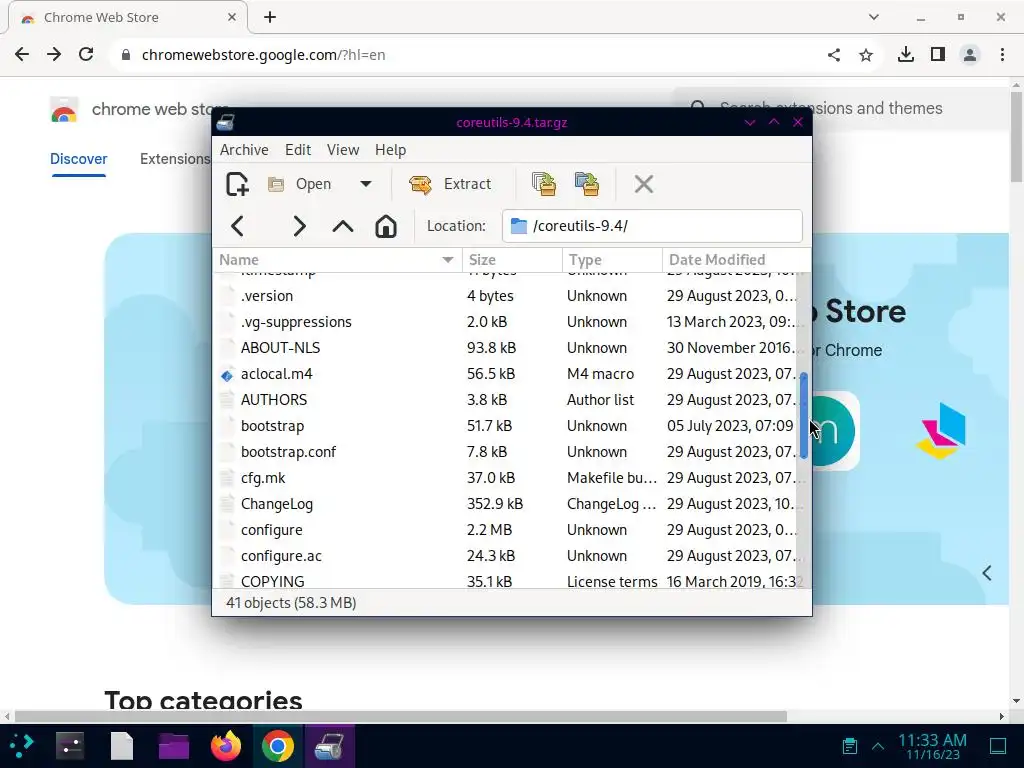Click the Location path field
This screenshot has height=768, width=1024.
tap(652, 226)
